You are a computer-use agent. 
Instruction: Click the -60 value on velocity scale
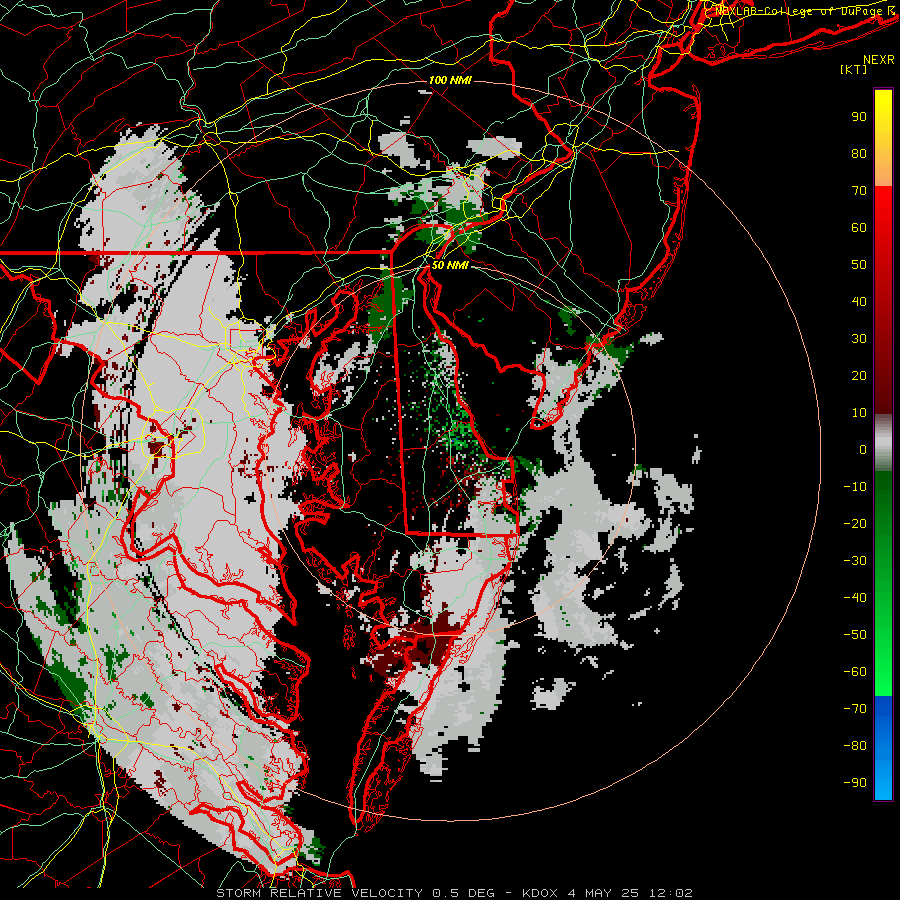coord(855,672)
